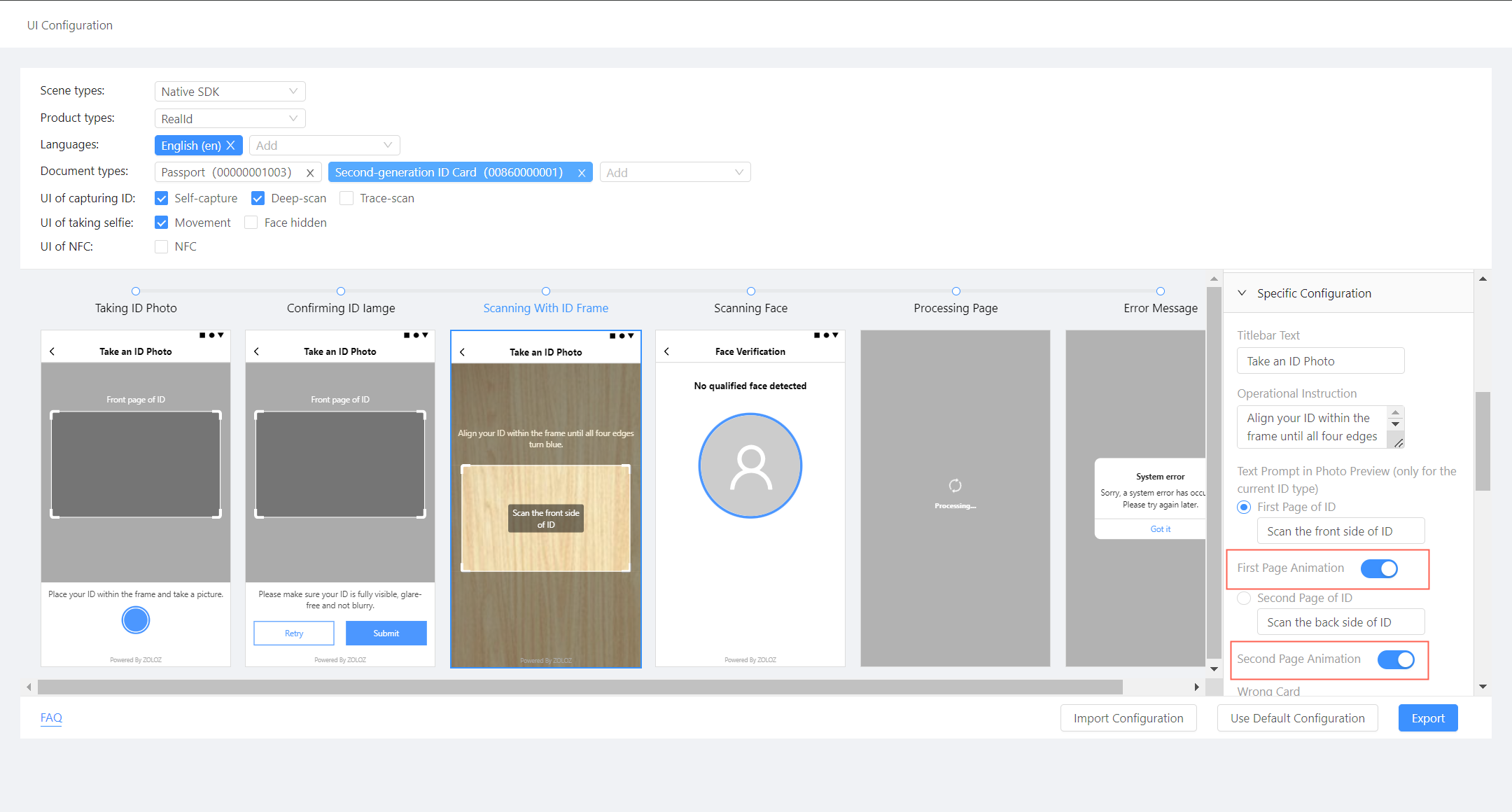This screenshot has height=812, width=1512.
Task: Click the face avatar circle in Scanning Face preview
Action: point(750,465)
